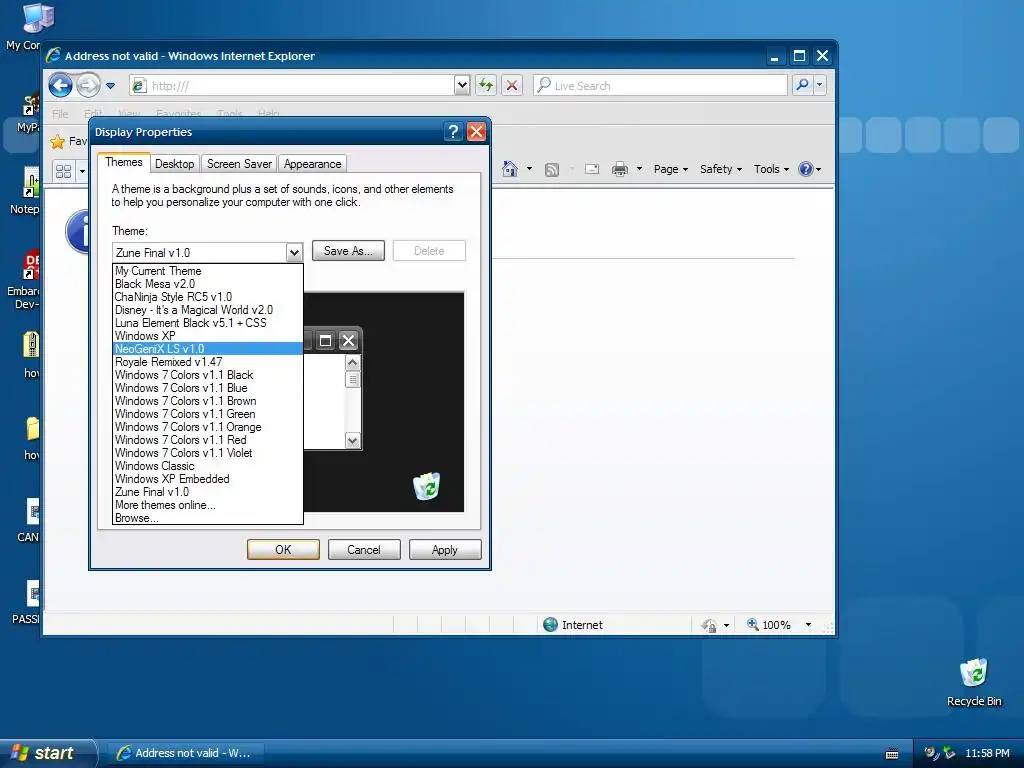1024x768 pixels.
Task: Click the zoom magnifier 100% control
Action: tap(769, 625)
